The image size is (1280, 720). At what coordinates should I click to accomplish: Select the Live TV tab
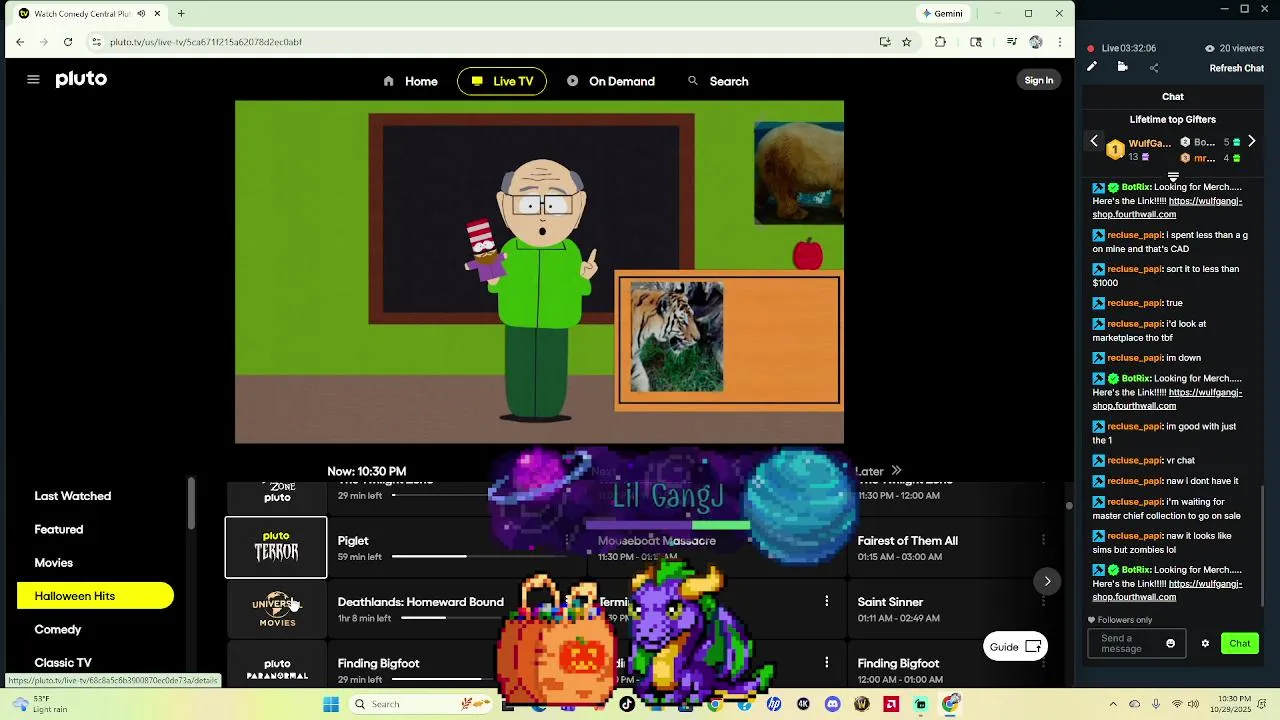[x=502, y=81]
